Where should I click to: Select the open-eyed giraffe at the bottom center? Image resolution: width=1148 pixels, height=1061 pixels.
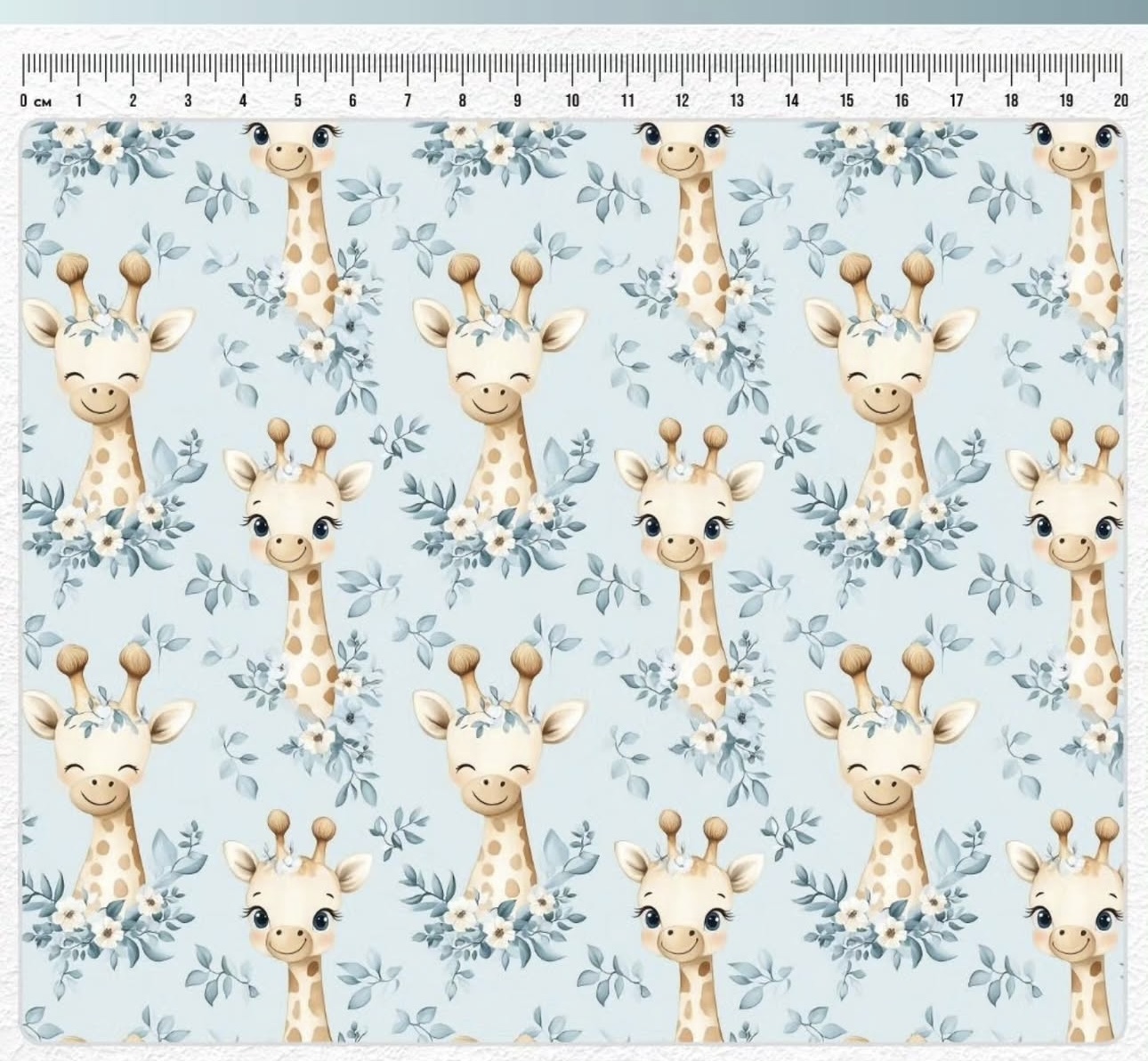pyautogui.click(x=687, y=899)
